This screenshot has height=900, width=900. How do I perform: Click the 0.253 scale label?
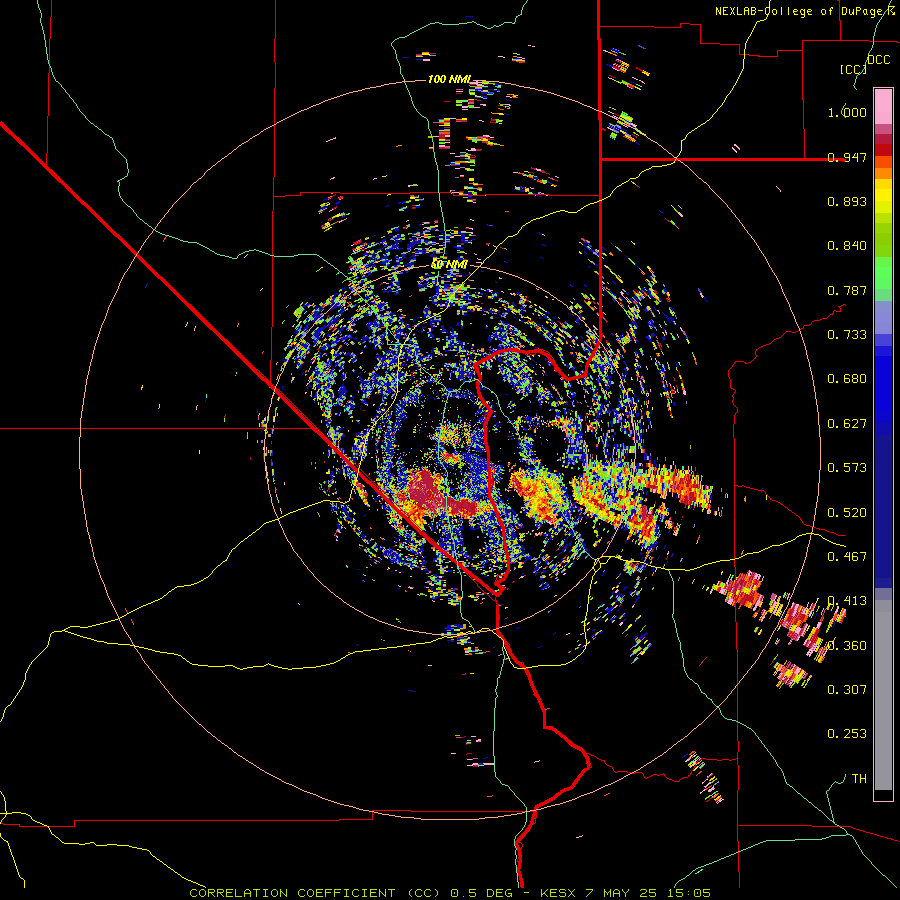847,734
